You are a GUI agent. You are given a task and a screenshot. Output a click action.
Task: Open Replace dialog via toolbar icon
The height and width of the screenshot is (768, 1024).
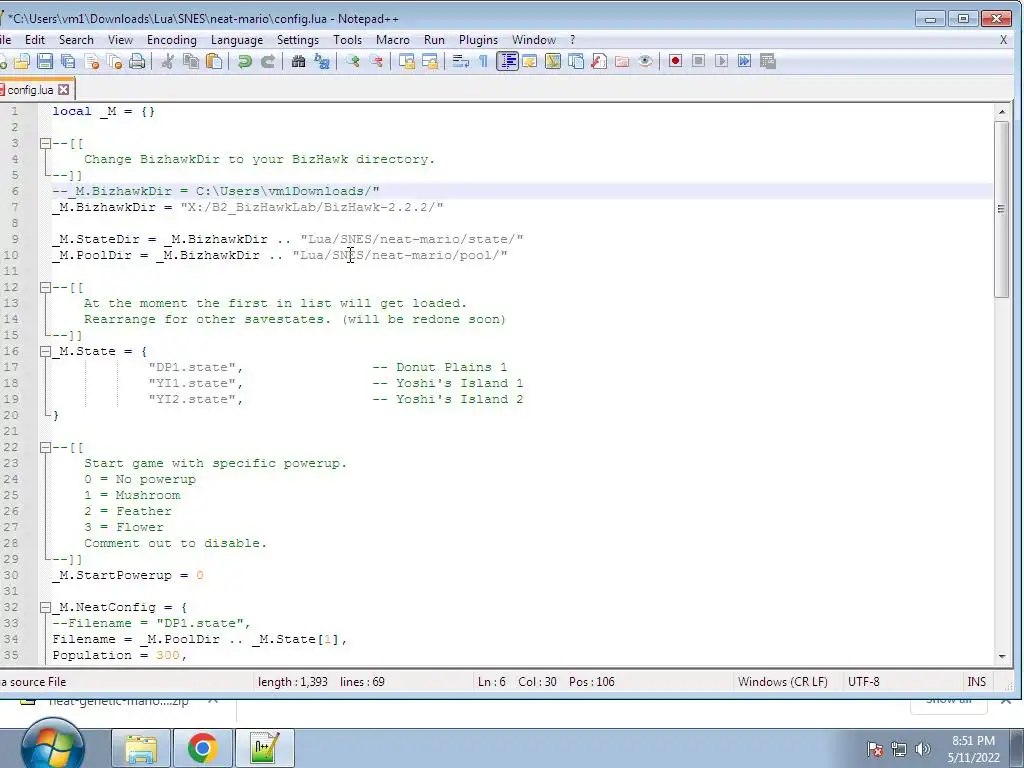(x=322, y=61)
